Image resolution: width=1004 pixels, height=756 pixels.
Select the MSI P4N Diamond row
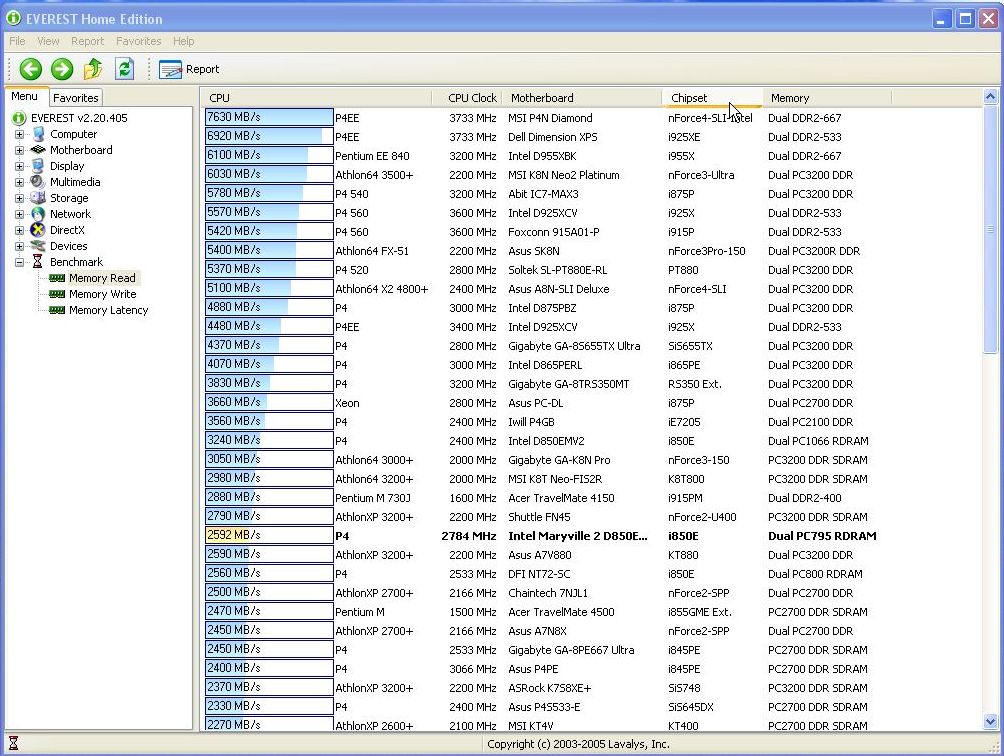(592, 118)
